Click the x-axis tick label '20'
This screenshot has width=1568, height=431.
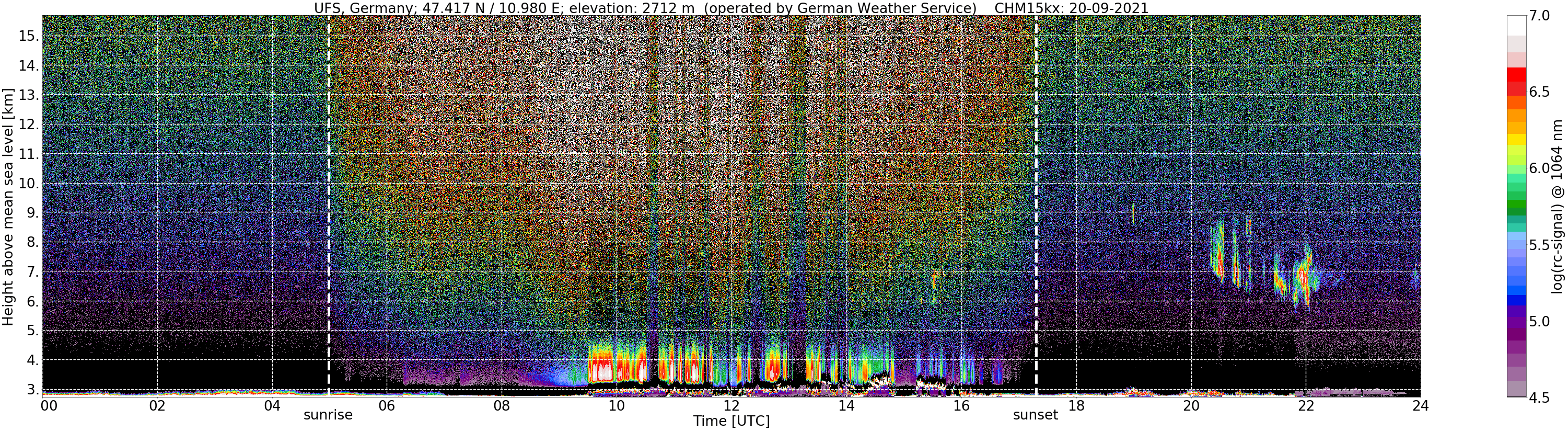pyautogui.click(x=1191, y=406)
